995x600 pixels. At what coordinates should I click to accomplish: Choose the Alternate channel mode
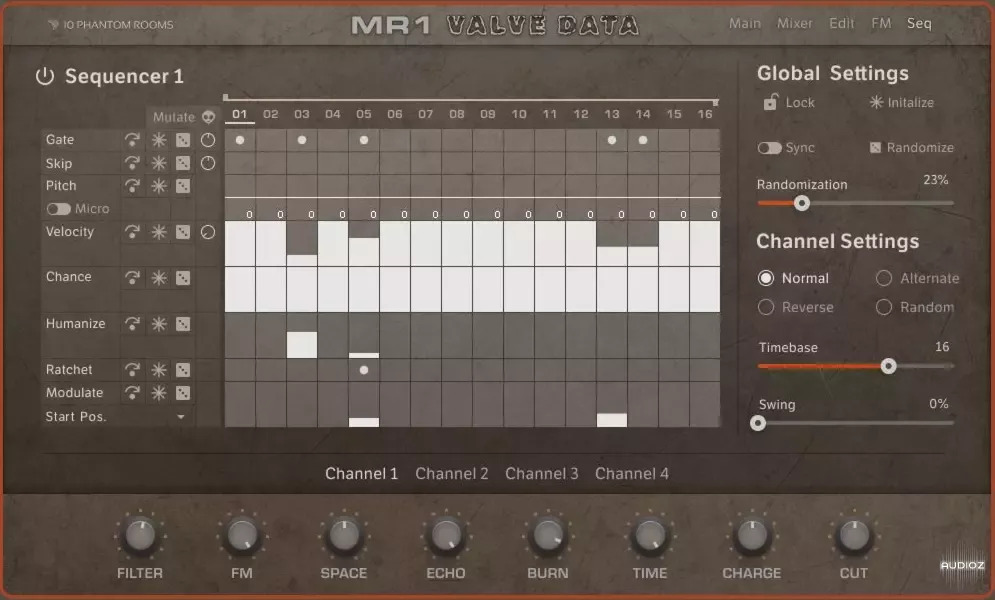[x=884, y=278]
